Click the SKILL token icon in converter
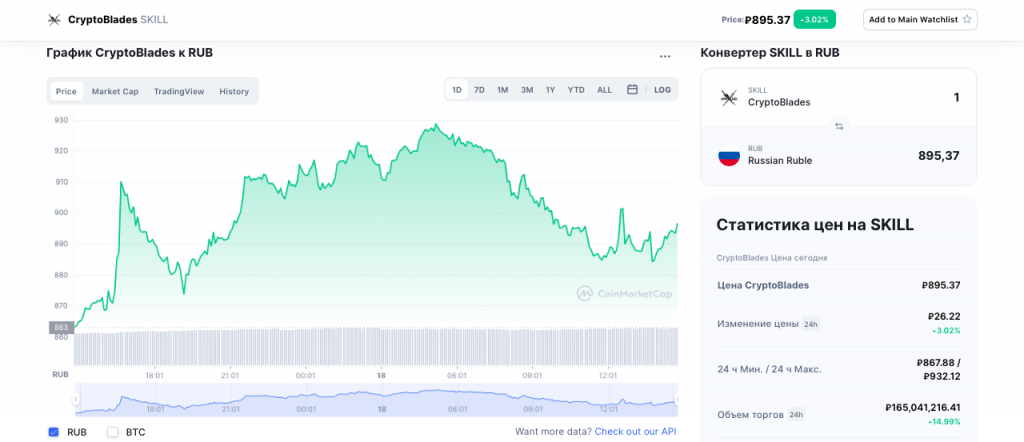 [x=729, y=97]
